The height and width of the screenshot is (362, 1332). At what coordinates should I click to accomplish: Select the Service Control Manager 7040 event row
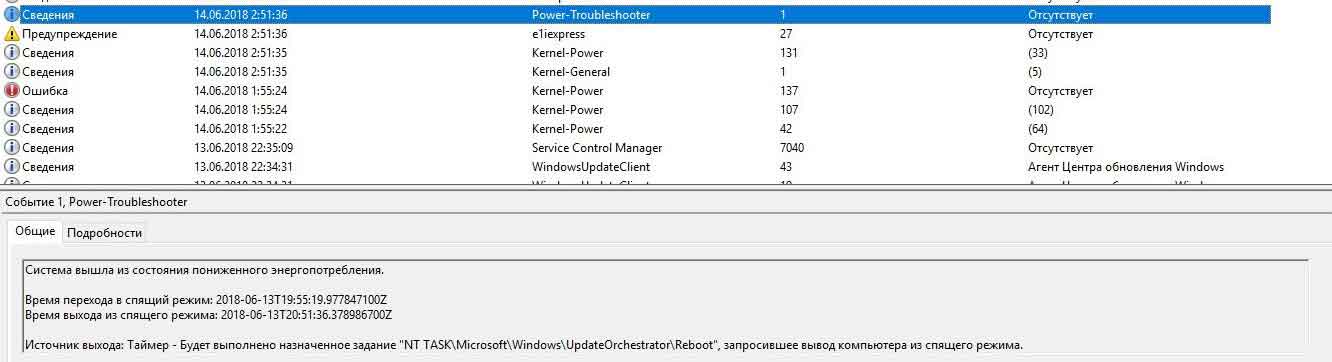click(636, 148)
